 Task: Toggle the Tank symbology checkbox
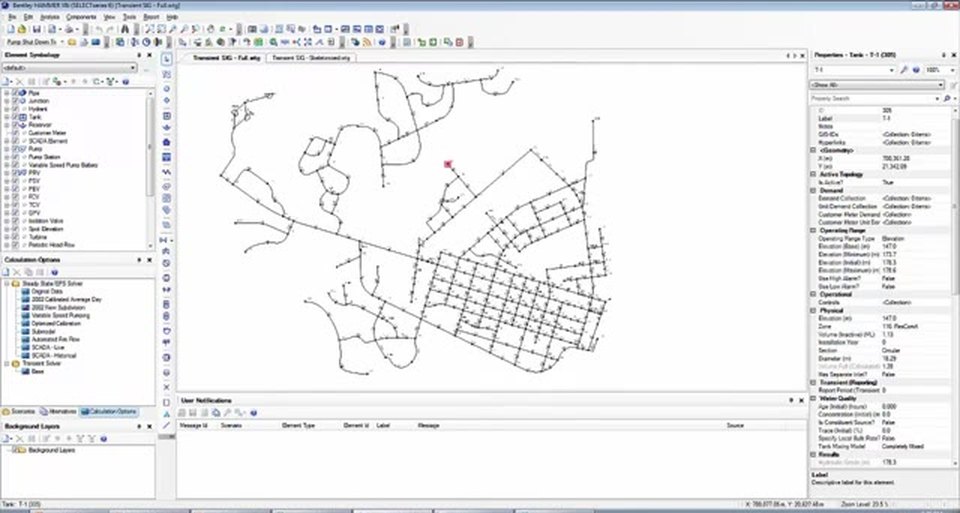point(15,117)
